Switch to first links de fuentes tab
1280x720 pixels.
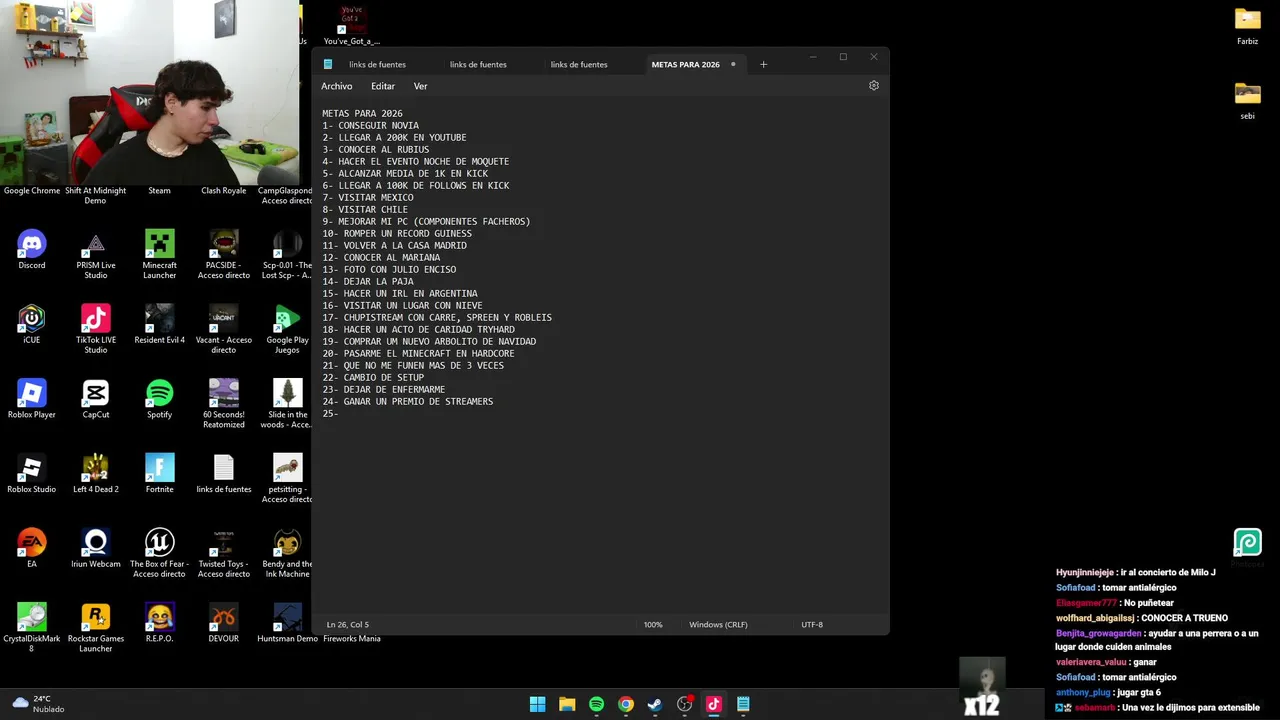[x=377, y=64]
